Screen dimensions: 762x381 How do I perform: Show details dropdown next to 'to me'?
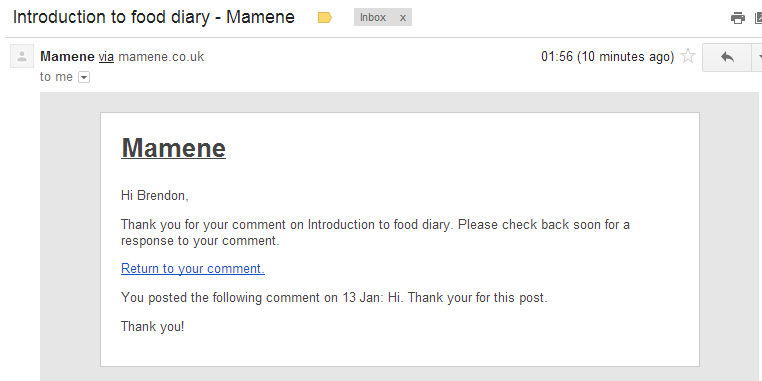pos(84,77)
